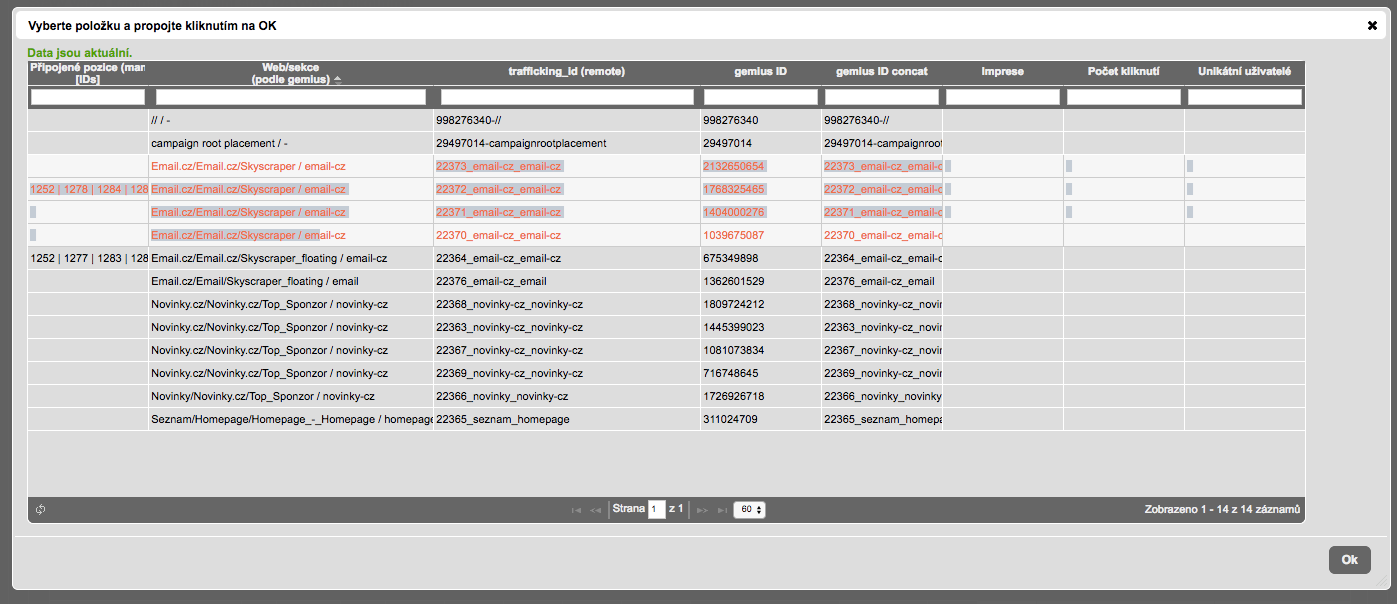Go to first page arrow icon
This screenshot has height=604, width=1397.
pos(576,510)
